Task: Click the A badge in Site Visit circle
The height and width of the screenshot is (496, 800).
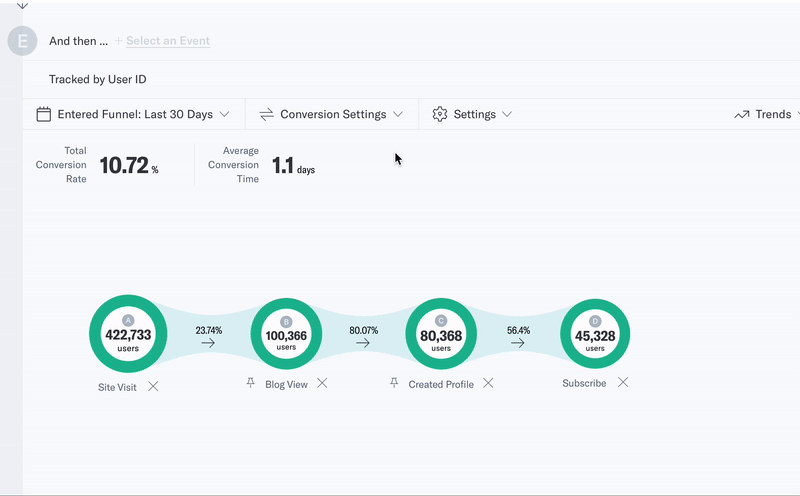Action: [128, 320]
